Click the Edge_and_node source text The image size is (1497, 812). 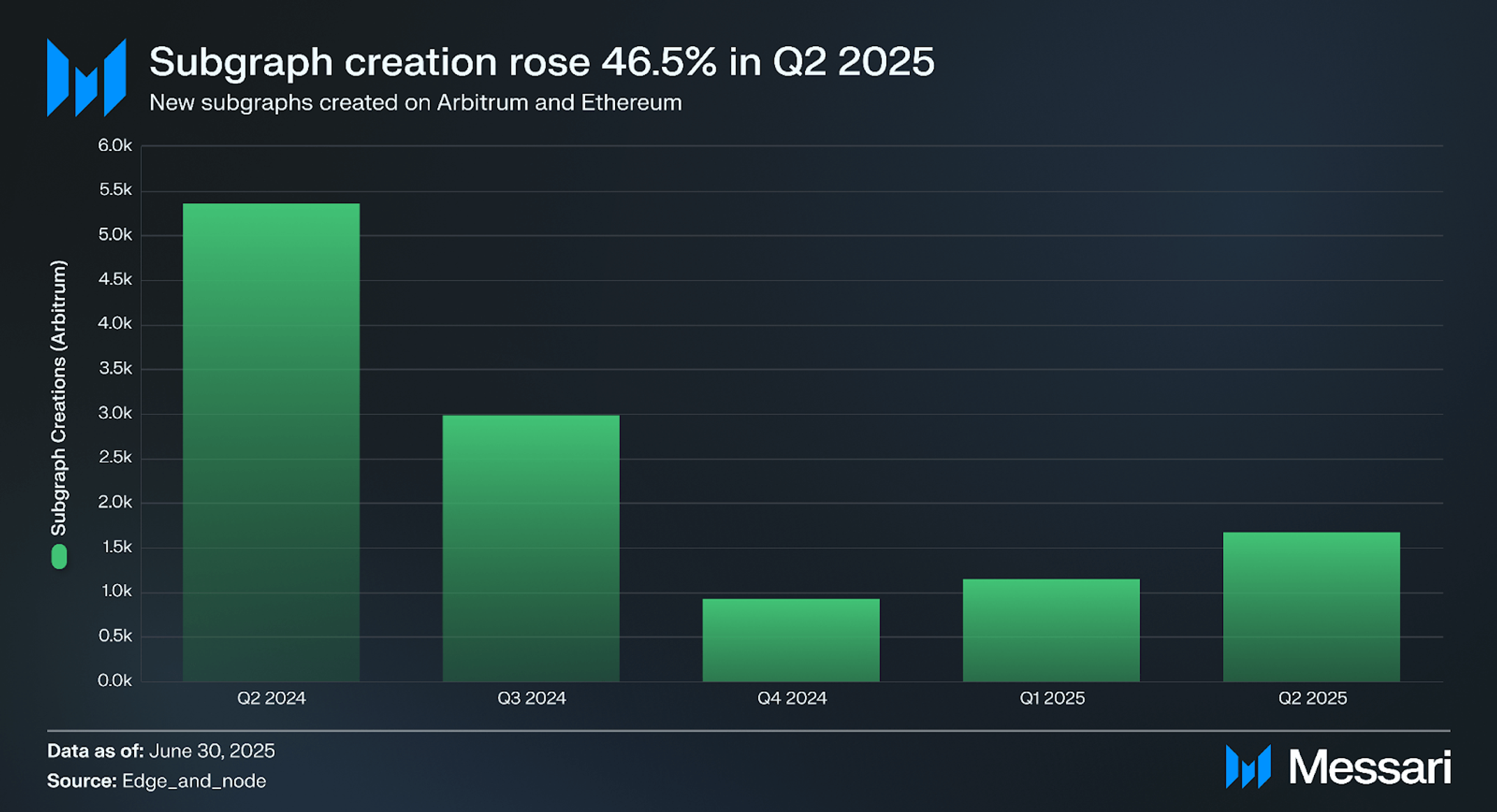click(194, 781)
